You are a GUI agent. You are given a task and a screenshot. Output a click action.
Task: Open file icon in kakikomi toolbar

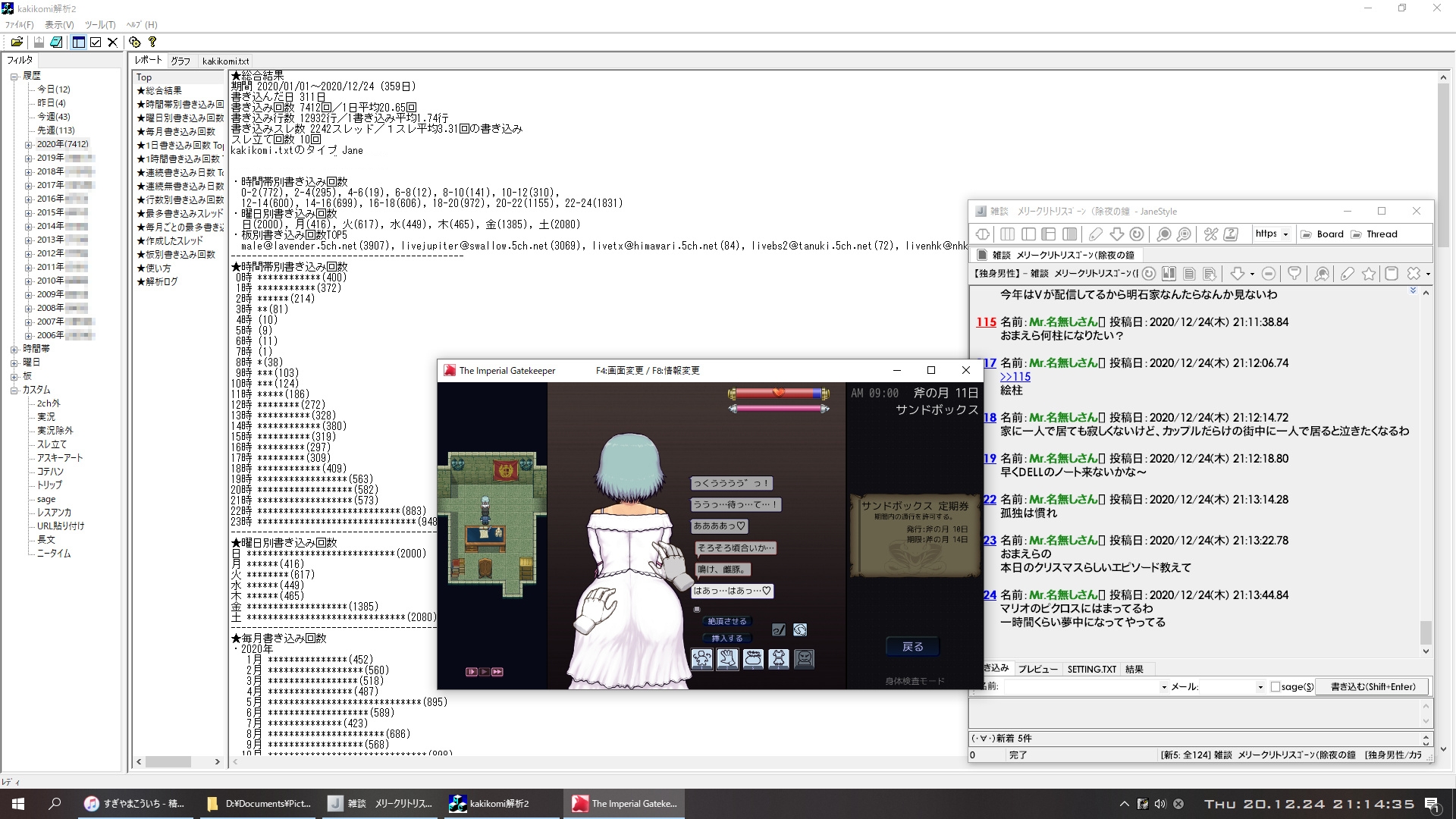17,42
